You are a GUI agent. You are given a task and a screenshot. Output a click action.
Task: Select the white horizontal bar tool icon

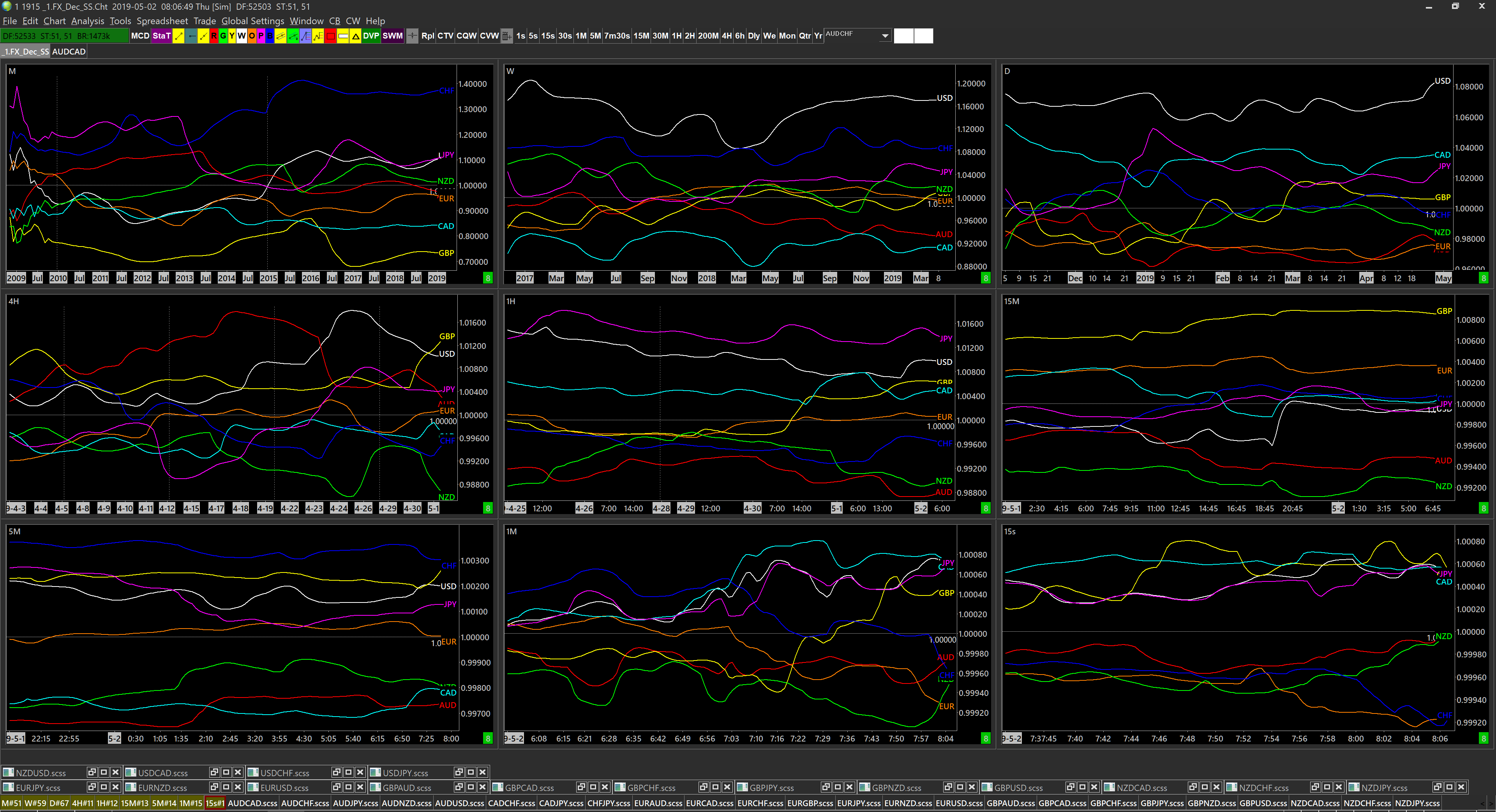[343, 36]
